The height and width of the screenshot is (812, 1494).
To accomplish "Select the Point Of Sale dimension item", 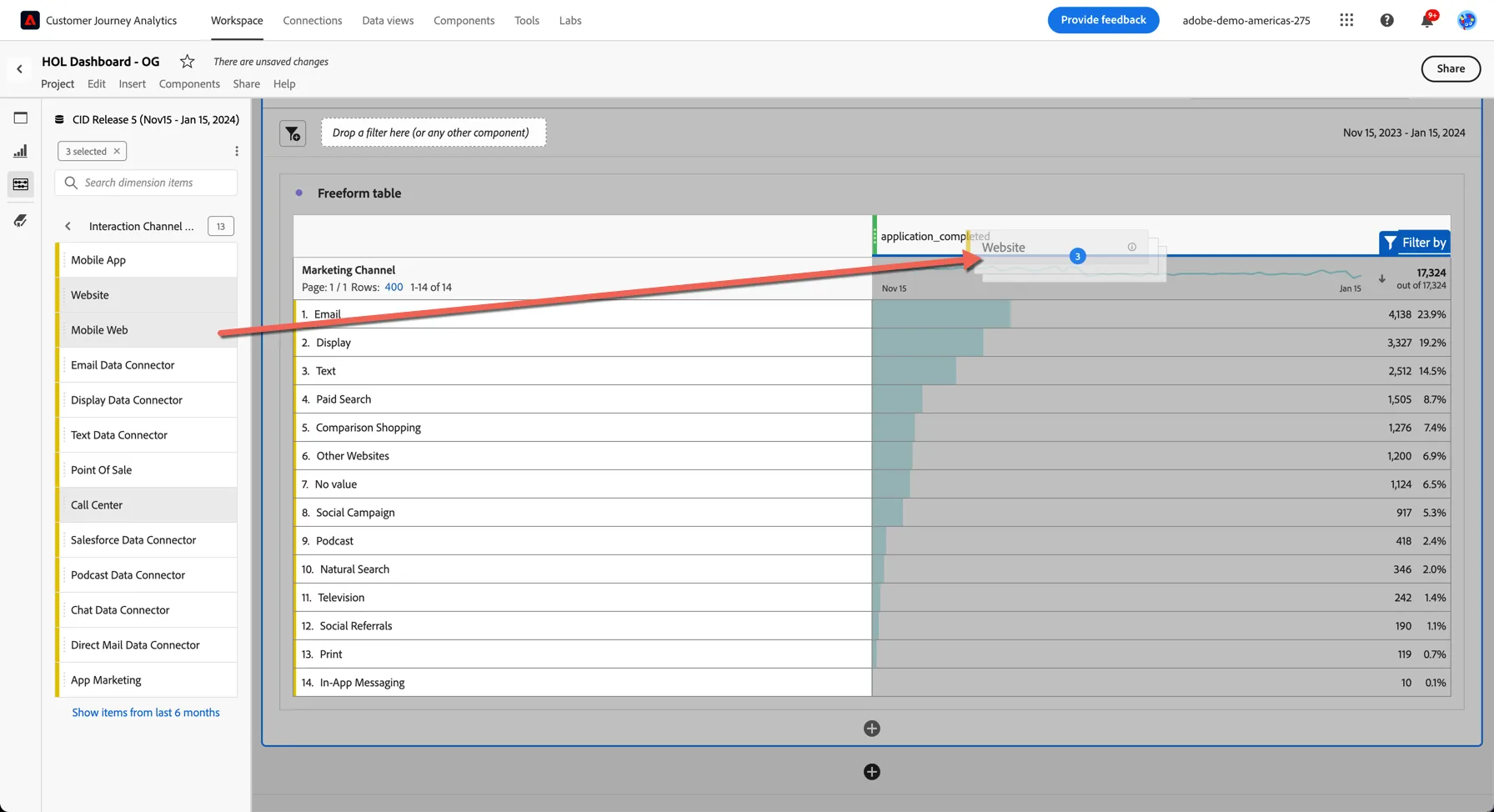I will point(147,470).
